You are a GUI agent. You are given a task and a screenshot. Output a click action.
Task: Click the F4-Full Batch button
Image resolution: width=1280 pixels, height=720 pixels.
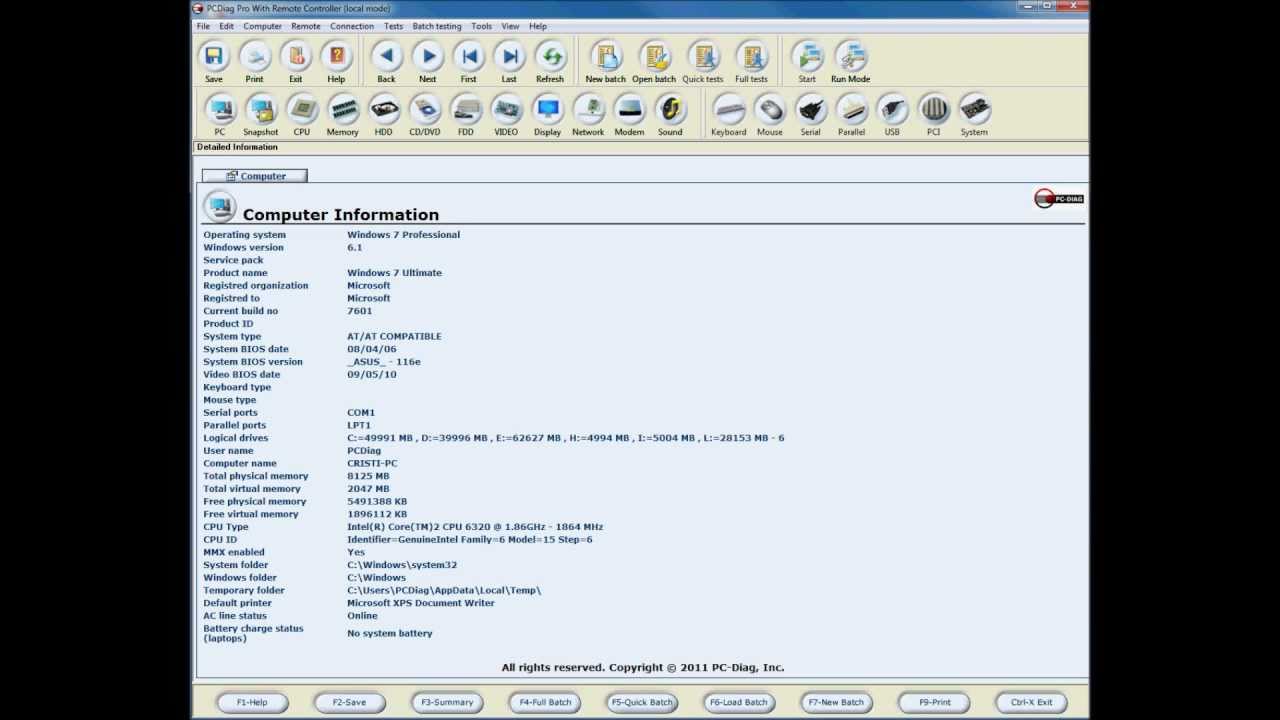click(x=545, y=702)
